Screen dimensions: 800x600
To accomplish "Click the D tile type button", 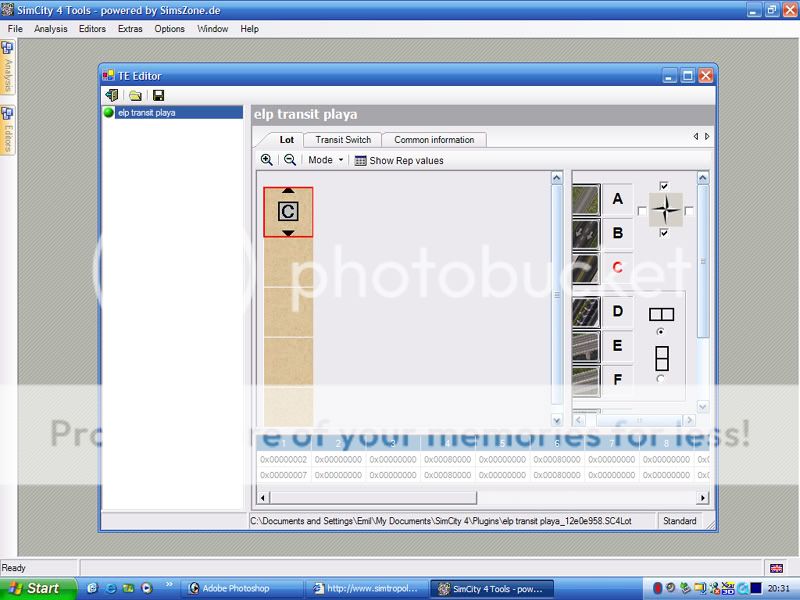I will [617, 312].
